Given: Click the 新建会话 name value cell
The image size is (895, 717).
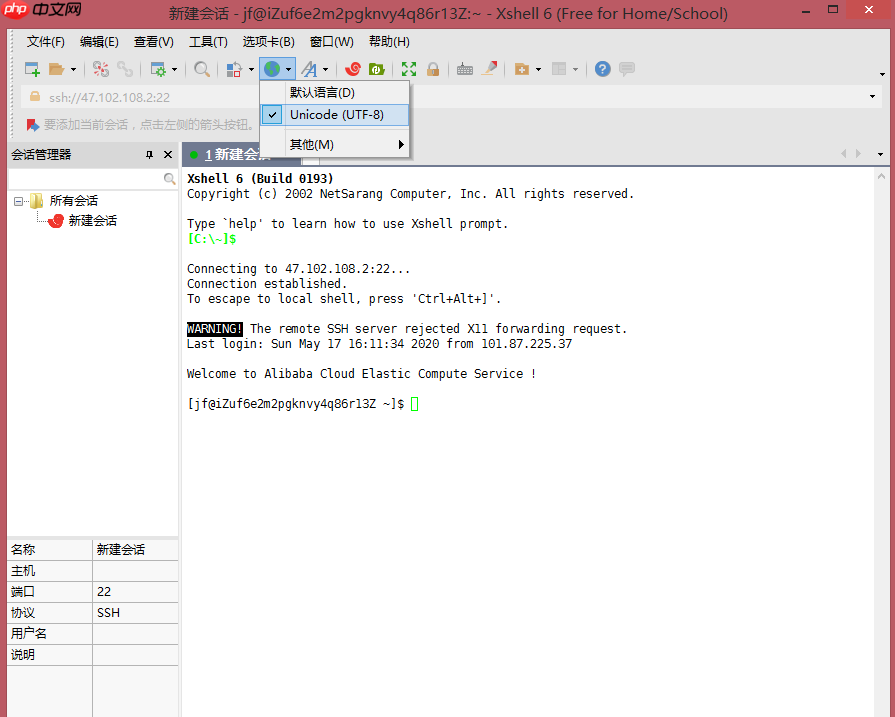Looking at the screenshot, I should 135,550.
